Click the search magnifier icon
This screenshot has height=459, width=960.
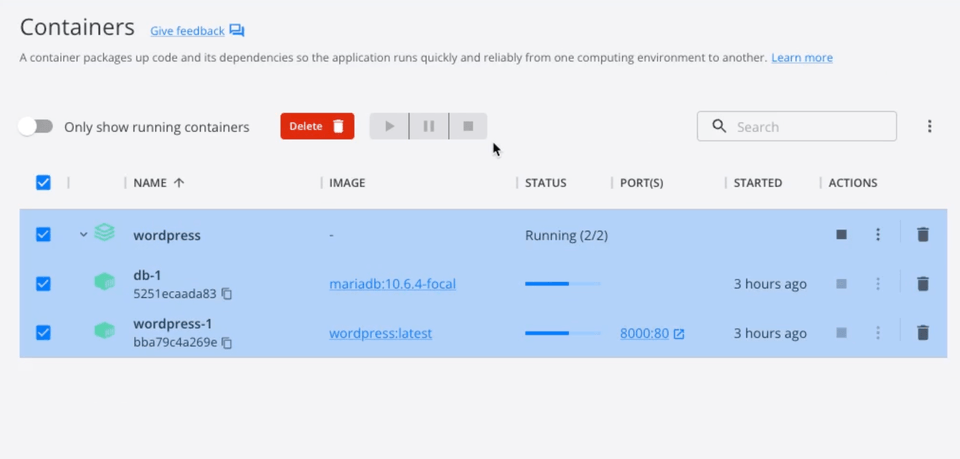click(719, 126)
